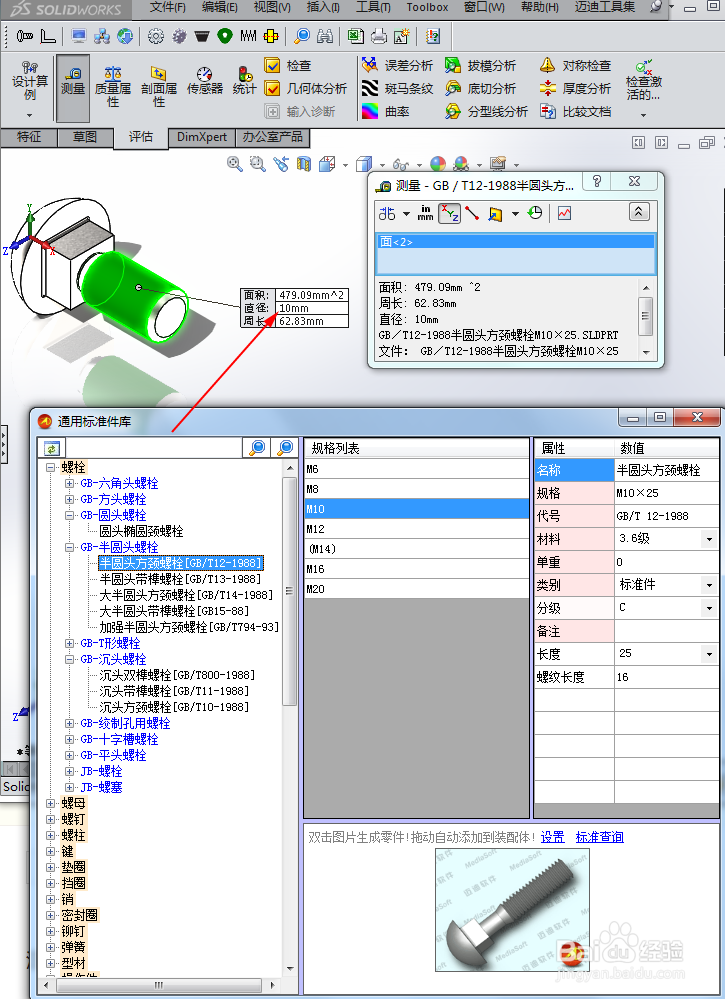This screenshot has width=725, height=999.
Task: Expand GB-T形螺栓 tree node
Action: (69, 643)
